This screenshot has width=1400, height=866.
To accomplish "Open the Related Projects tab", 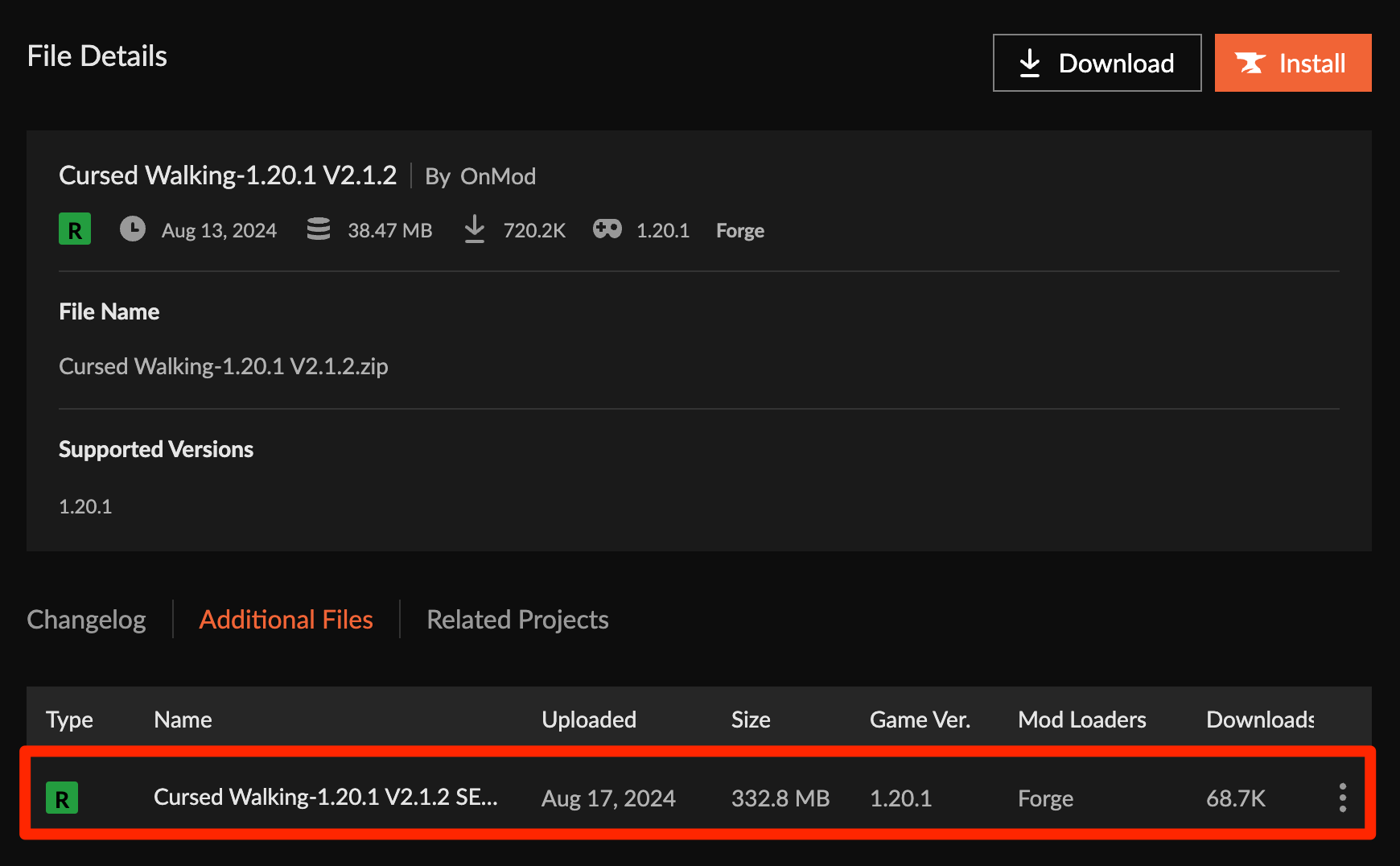I will pos(517,620).
